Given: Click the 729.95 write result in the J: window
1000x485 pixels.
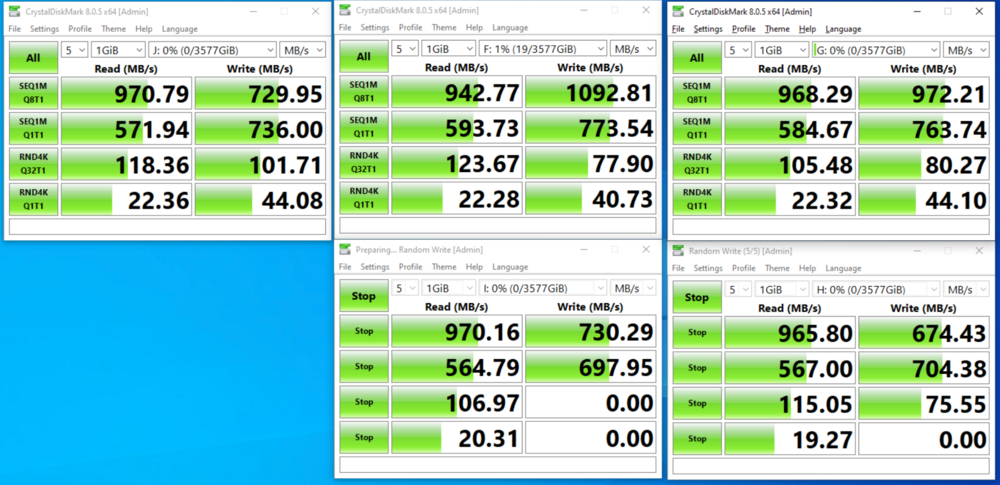Looking at the screenshot, I should [x=260, y=94].
